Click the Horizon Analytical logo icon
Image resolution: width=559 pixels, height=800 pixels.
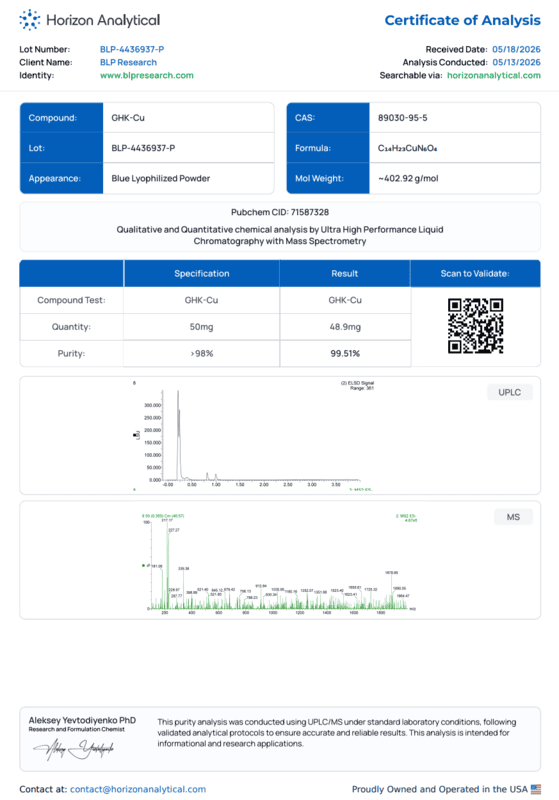[30, 20]
